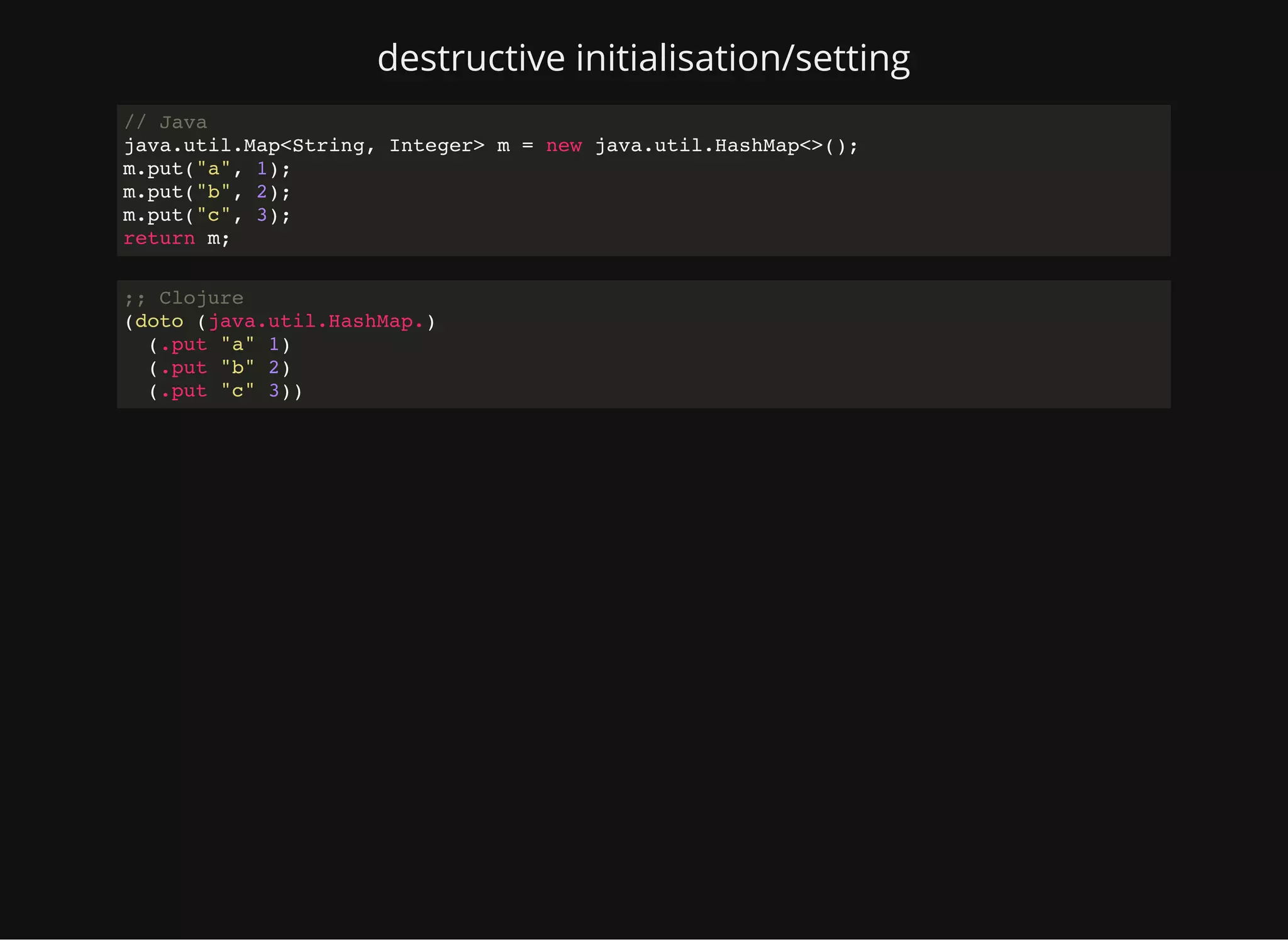This screenshot has height=940, width=1288.
Task: Click the '(doto (java.util.HashMap.)' line
Action: click(x=280, y=322)
